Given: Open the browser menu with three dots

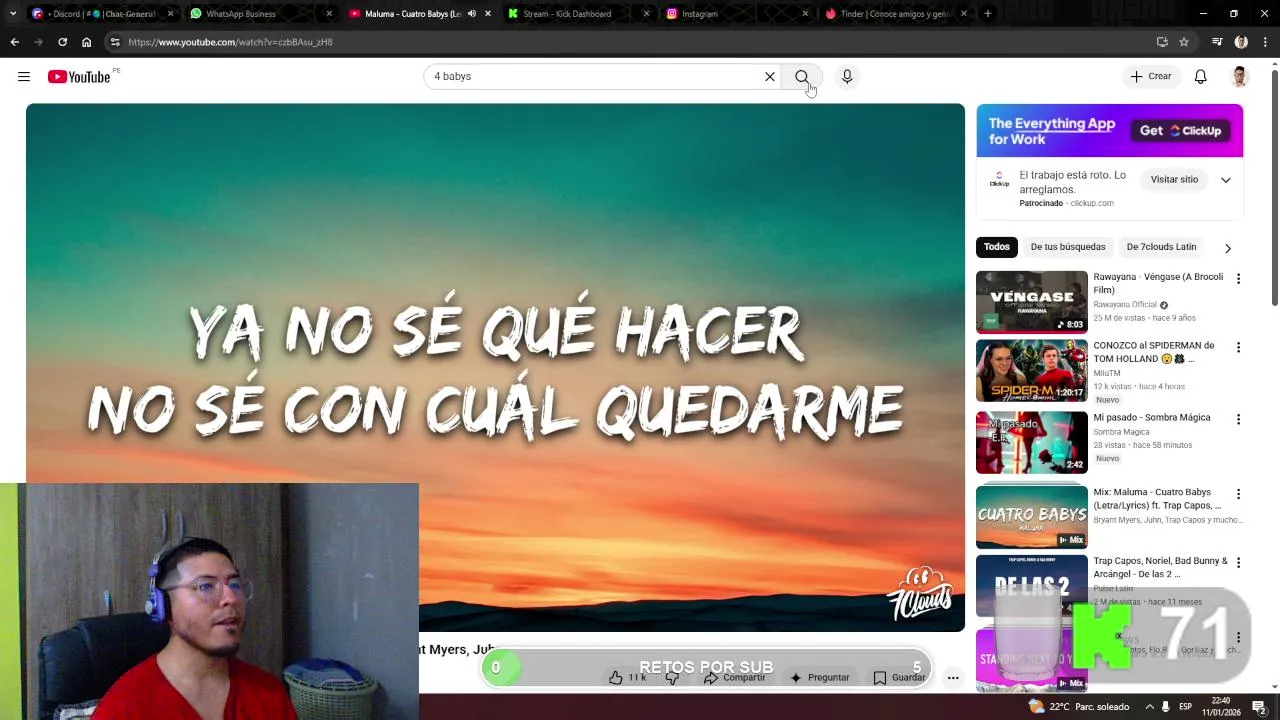Looking at the screenshot, I should click(1265, 42).
